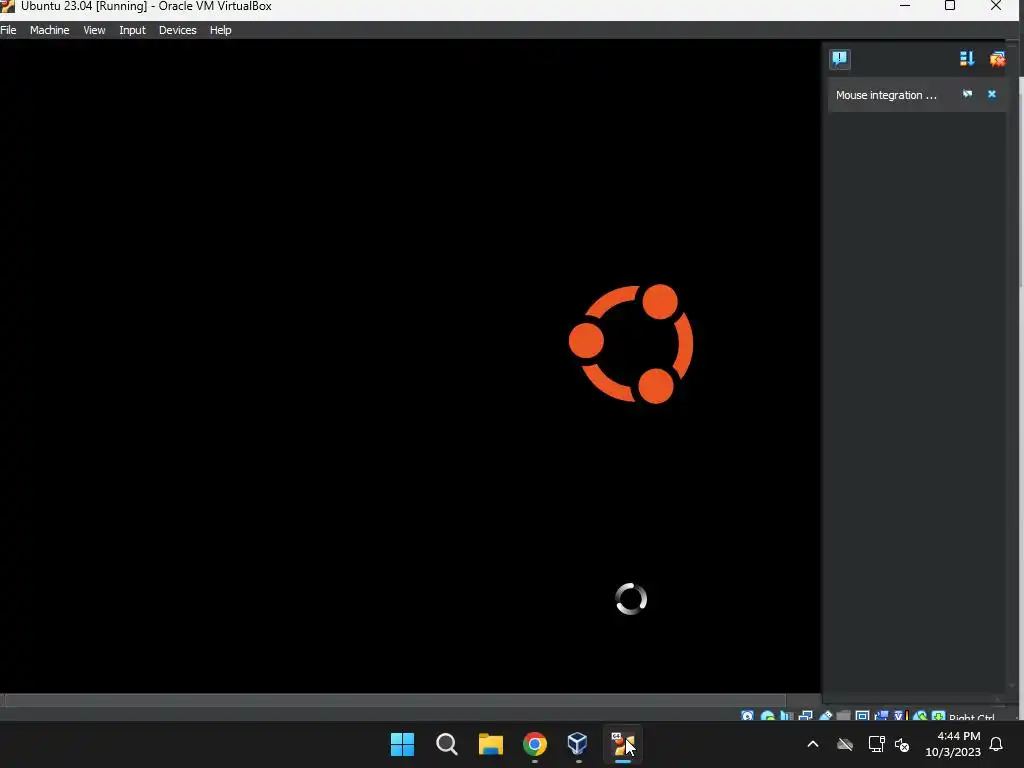Open Windows taskbar Search

tap(447, 744)
